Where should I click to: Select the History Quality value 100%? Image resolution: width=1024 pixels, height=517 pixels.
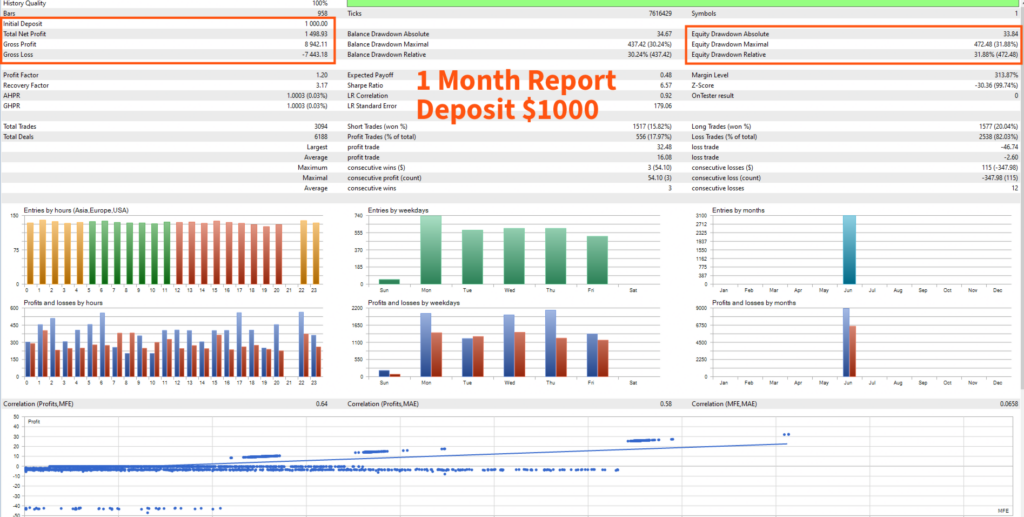click(x=320, y=3)
